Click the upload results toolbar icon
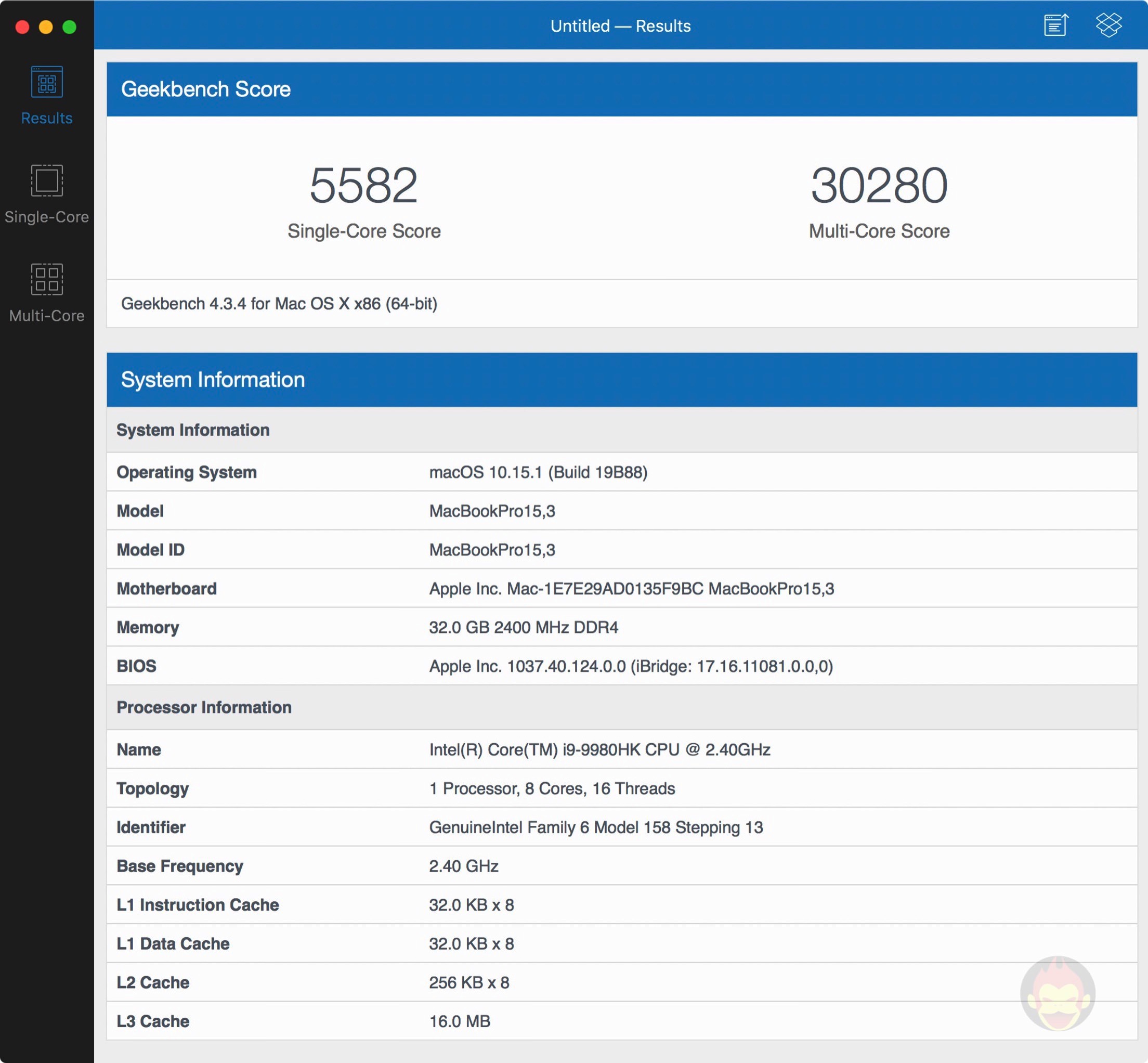The width and height of the screenshot is (1148, 1063). tap(1056, 25)
